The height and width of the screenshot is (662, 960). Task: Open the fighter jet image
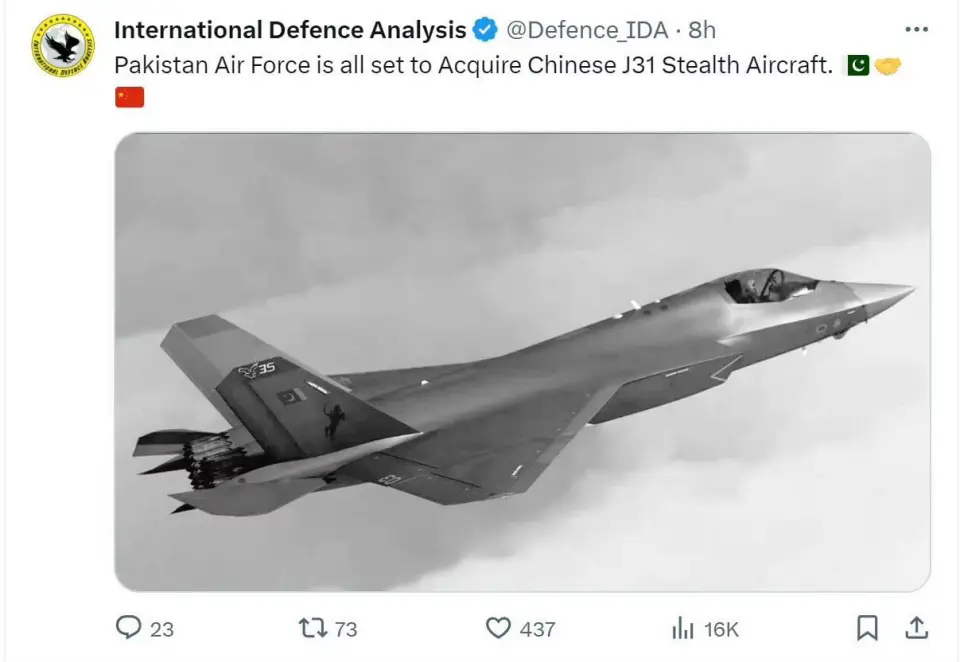522,362
